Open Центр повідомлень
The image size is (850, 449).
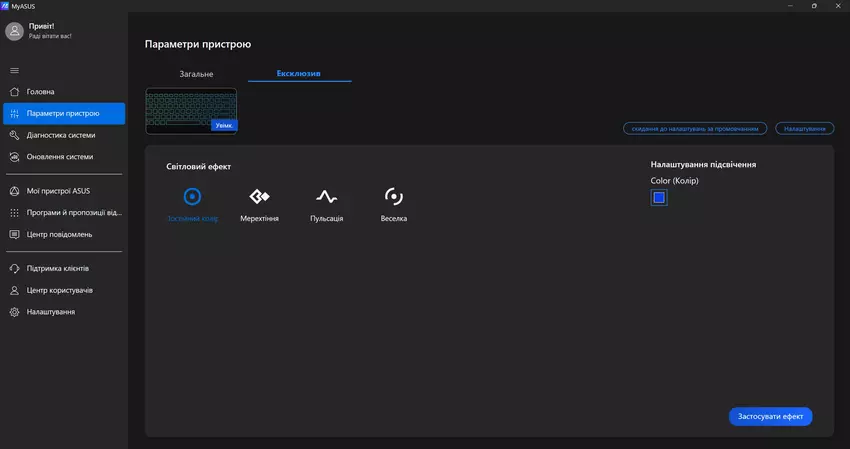pos(59,234)
